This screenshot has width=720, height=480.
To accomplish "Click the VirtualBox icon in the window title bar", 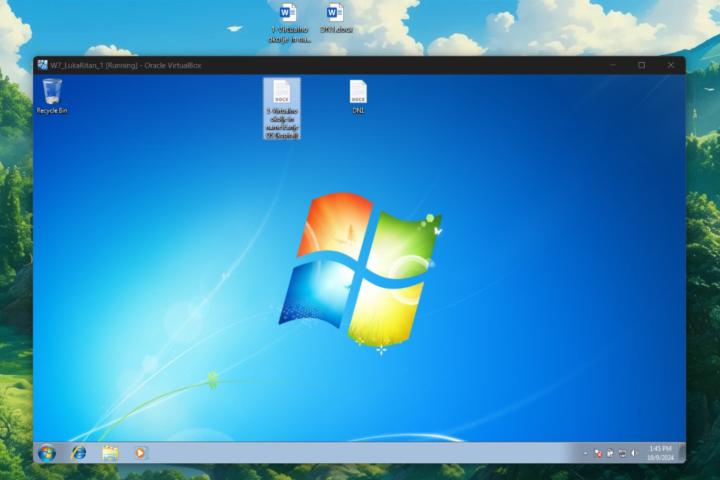I will 43,65.
